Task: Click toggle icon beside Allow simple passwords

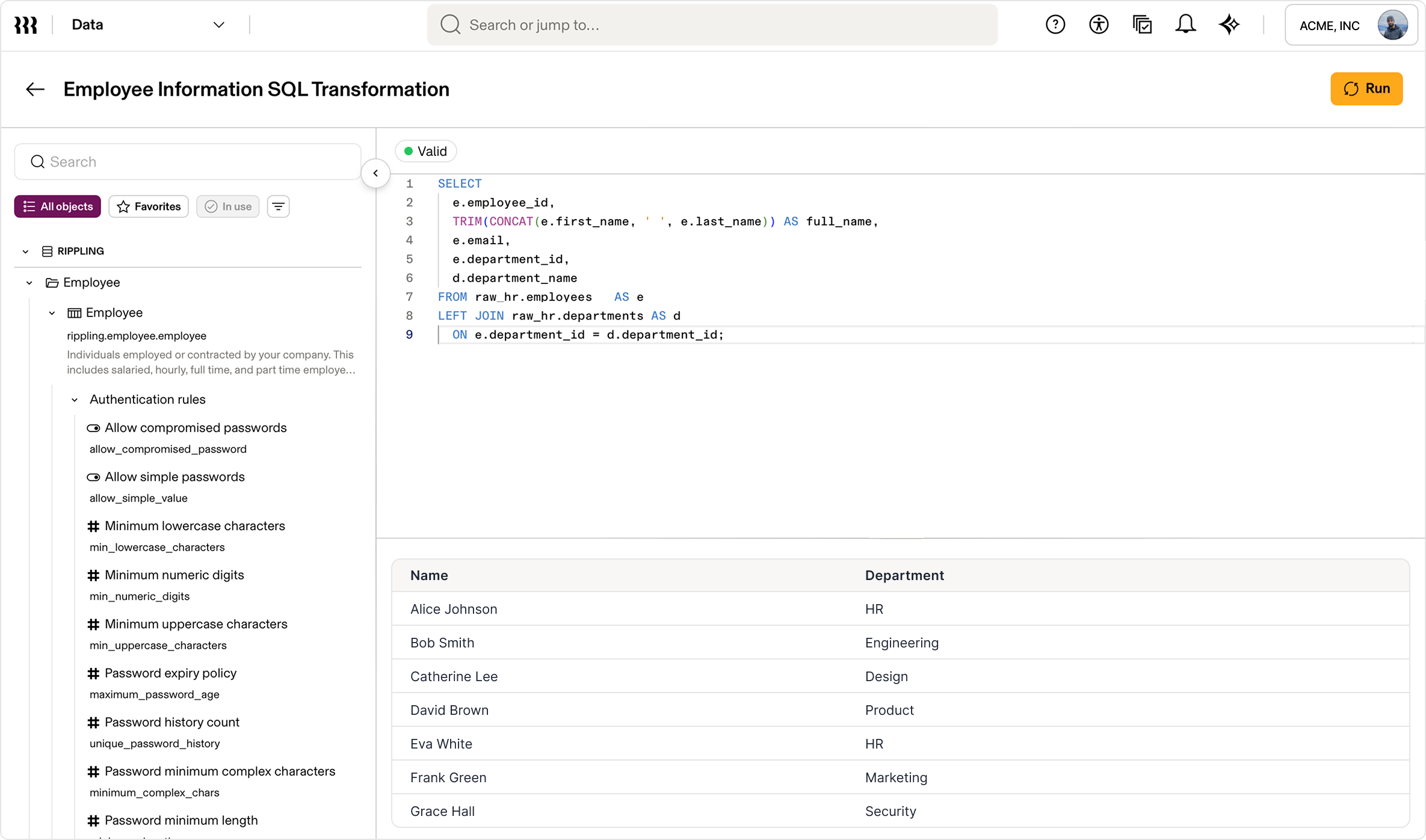Action: pos(93,478)
